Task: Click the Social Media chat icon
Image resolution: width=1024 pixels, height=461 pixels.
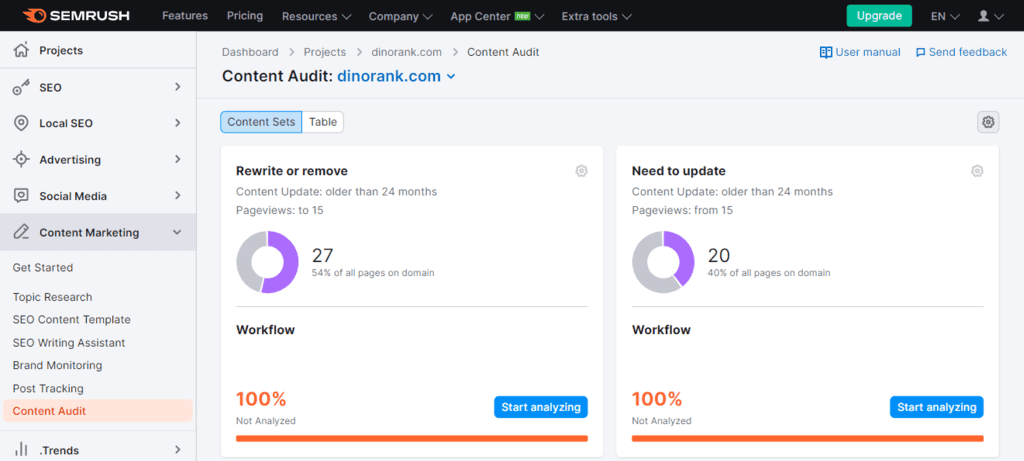Action: coord(22,196)
